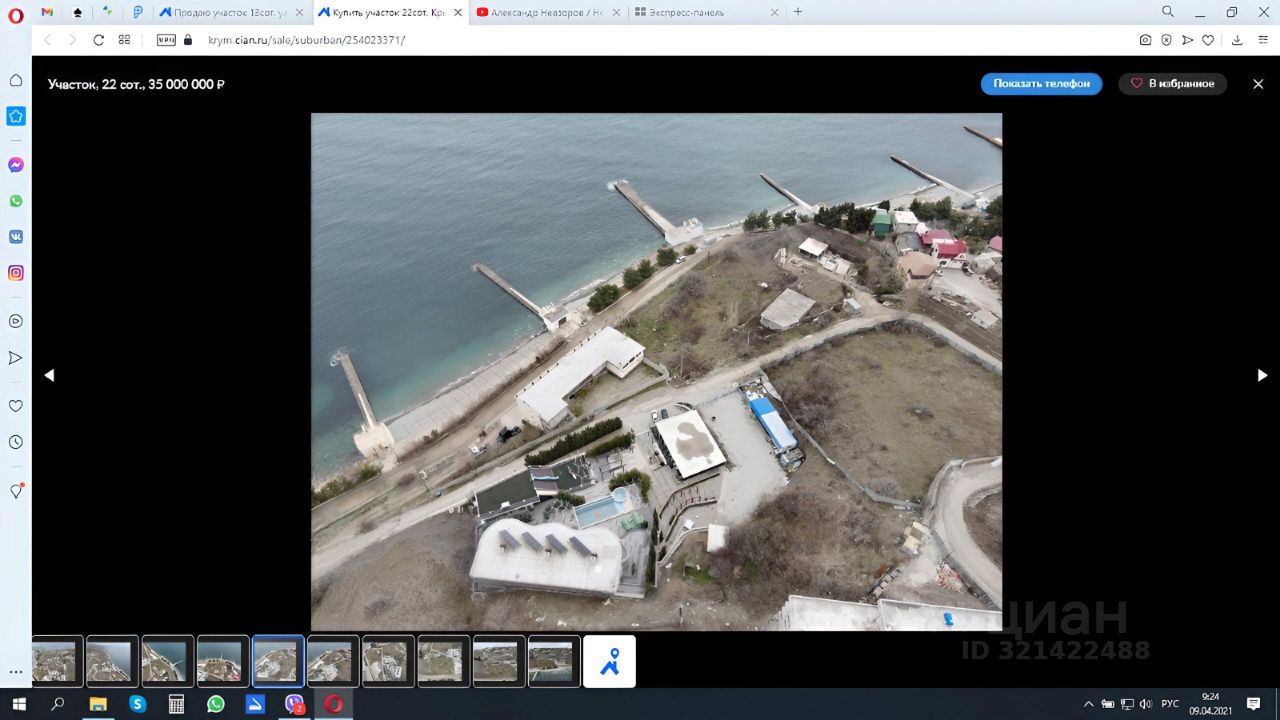The height and width of the screenshot is (720, 1280).
Task: Open the Easy Setup settings icon
Action: (1261, 40)
